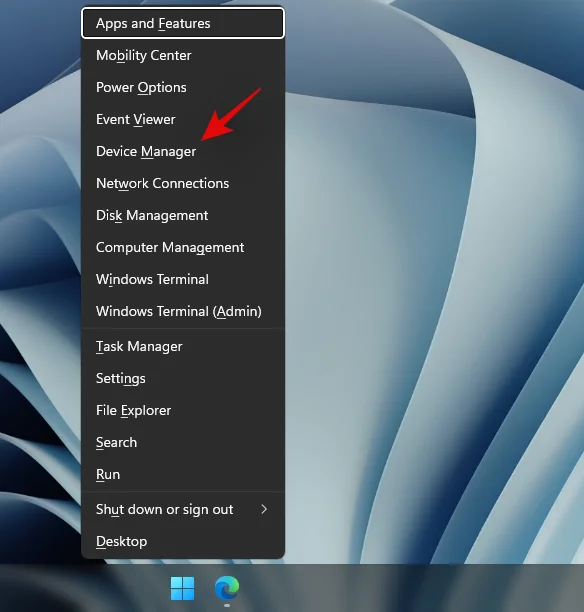Select Computer Management entry
Screen dimensions: 584x612
(x=183, y=247)
